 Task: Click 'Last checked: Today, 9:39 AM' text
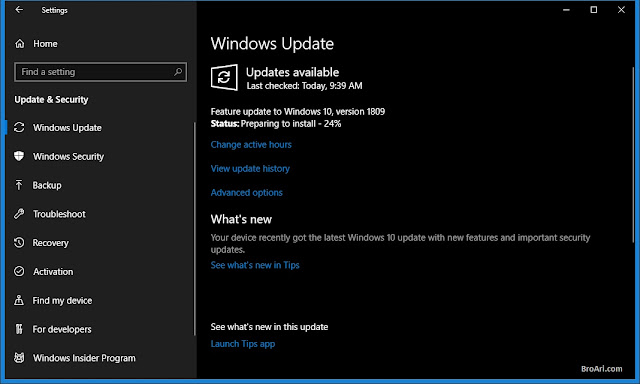click(x=304, y=86)
